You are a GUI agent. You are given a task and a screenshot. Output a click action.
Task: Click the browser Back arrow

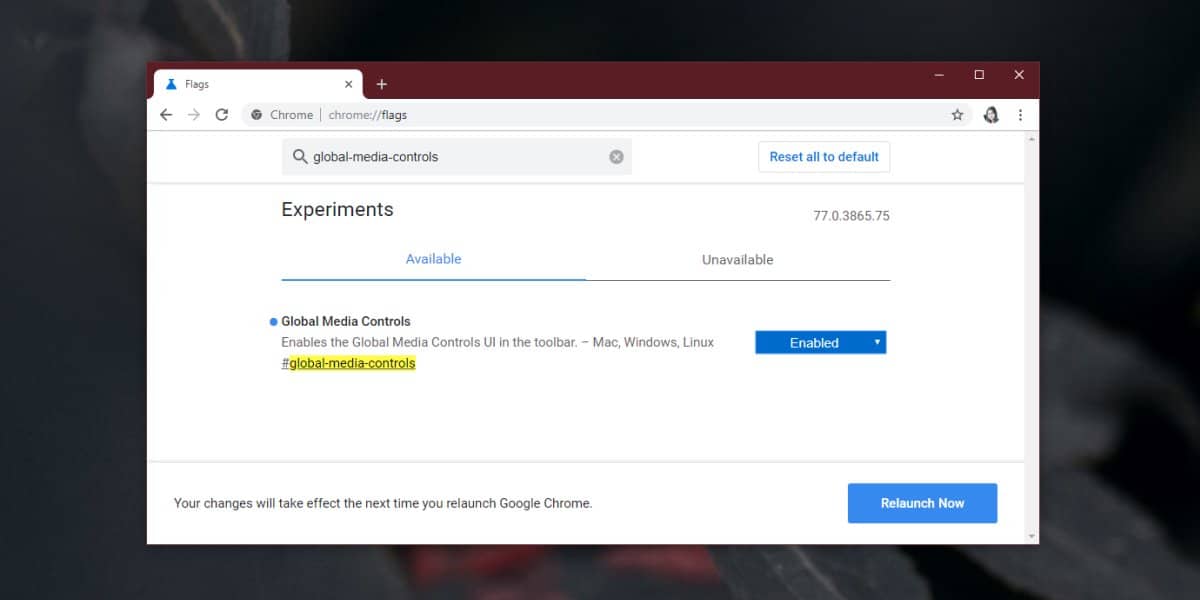pos(166,115)
